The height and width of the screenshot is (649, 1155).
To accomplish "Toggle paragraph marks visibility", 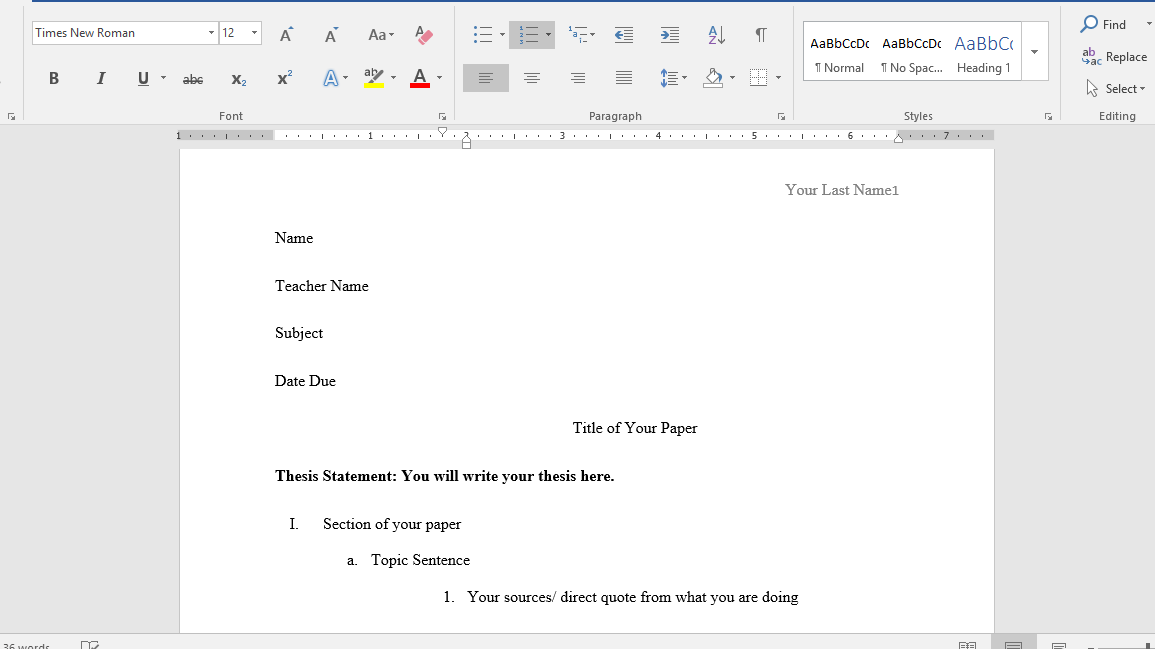I will (761, 34).
